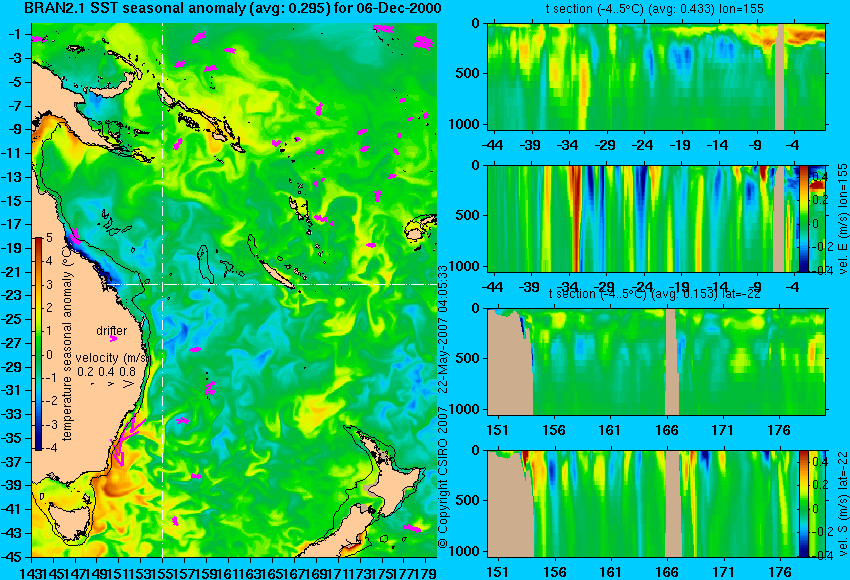The image size is (850, 580).
Task: Click the velocity scale arrowheads in the legend
Action: coord(113,384)
